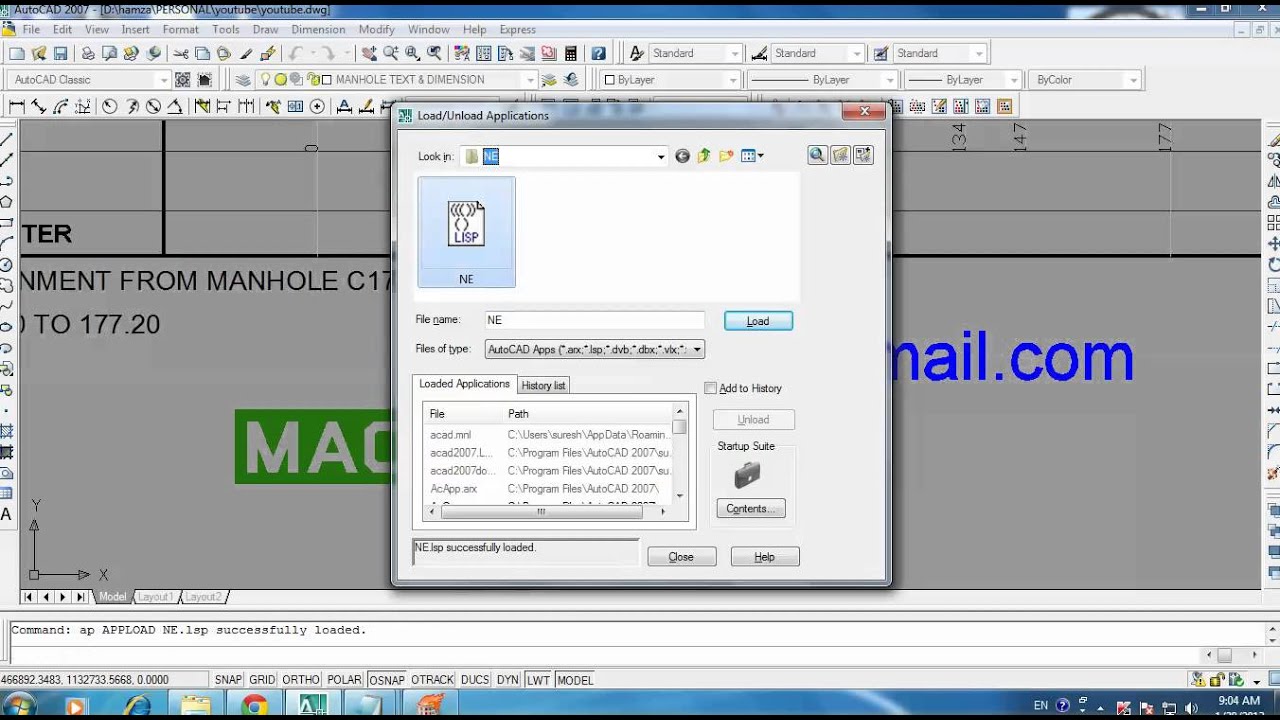Open Startup Suite Contents button
1280x720 pixels.
(x=750, y=509)
